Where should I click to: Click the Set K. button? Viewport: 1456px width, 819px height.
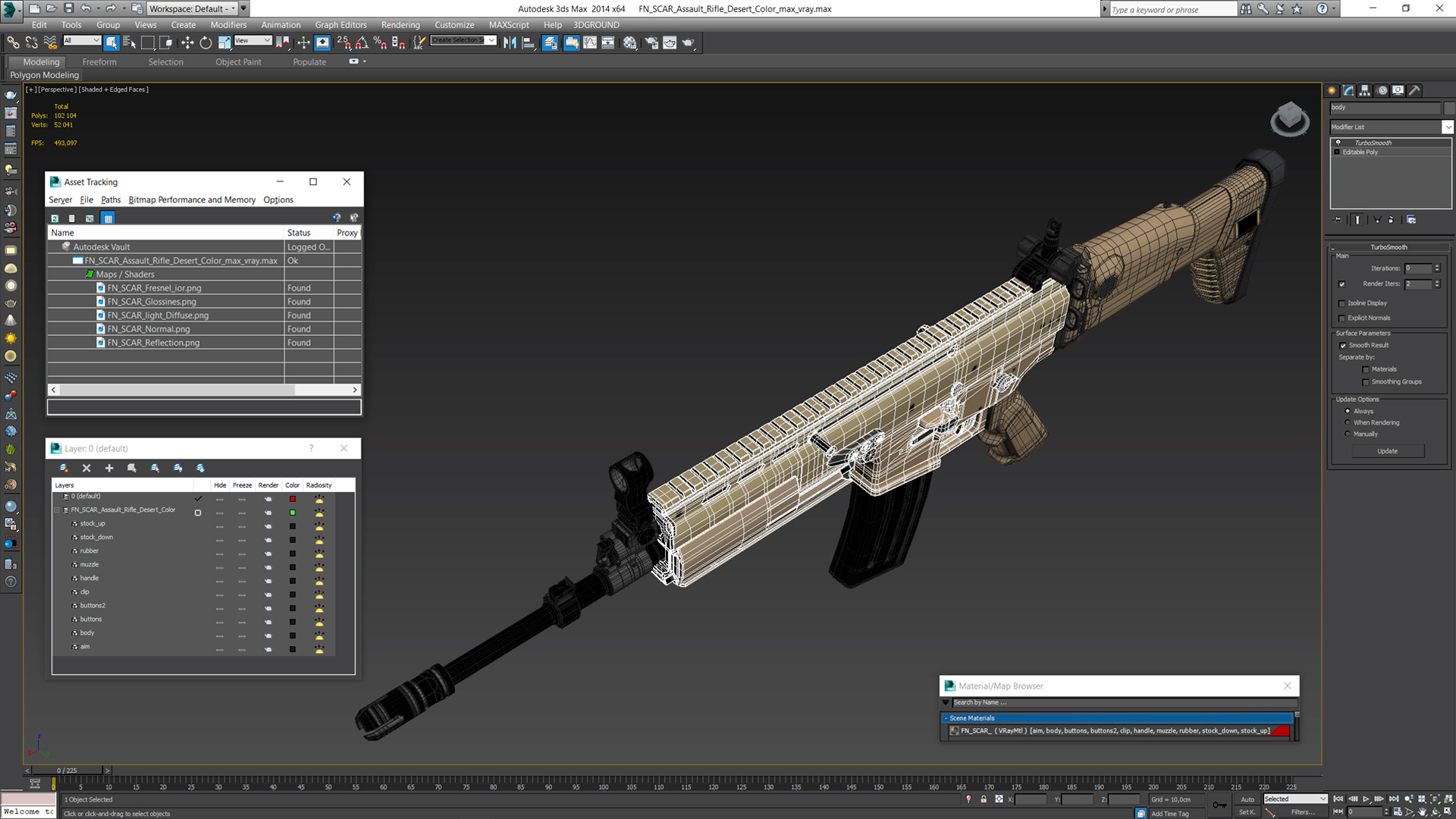(x=1247, y=812)
